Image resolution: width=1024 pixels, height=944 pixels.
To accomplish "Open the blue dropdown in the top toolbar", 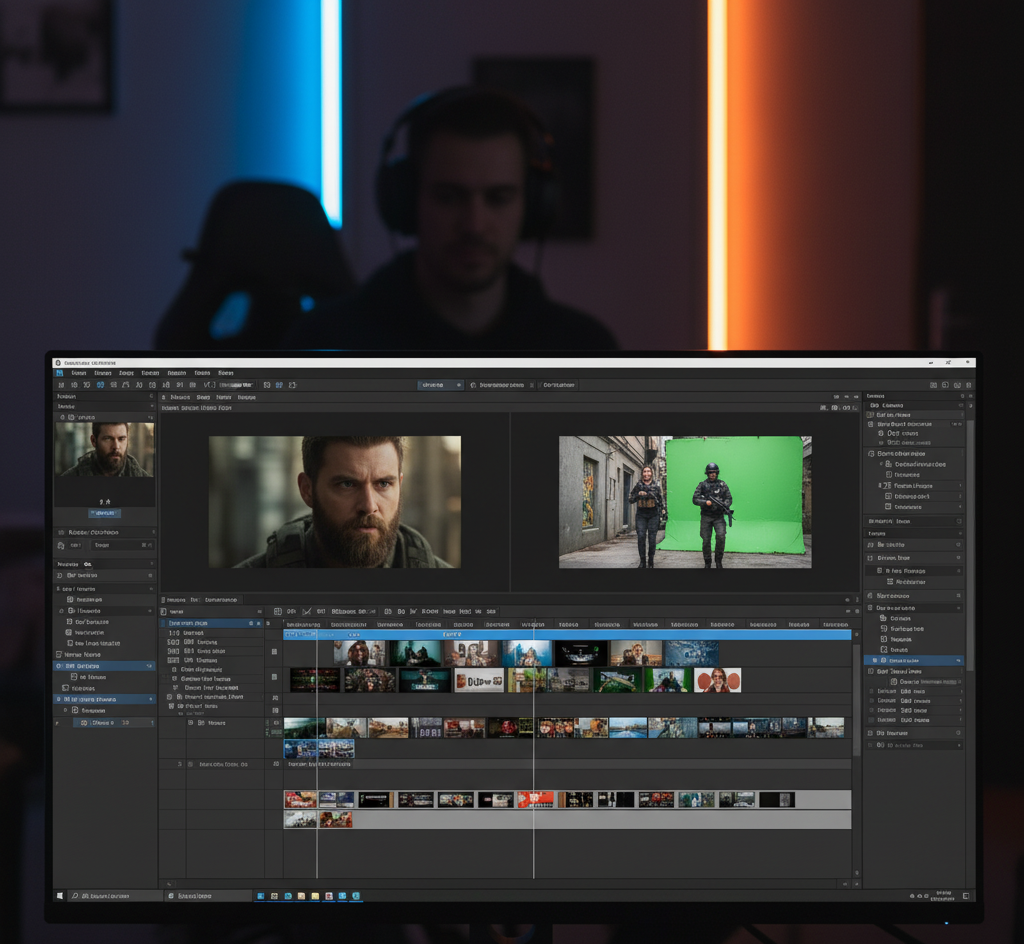I will coord(440,384).
